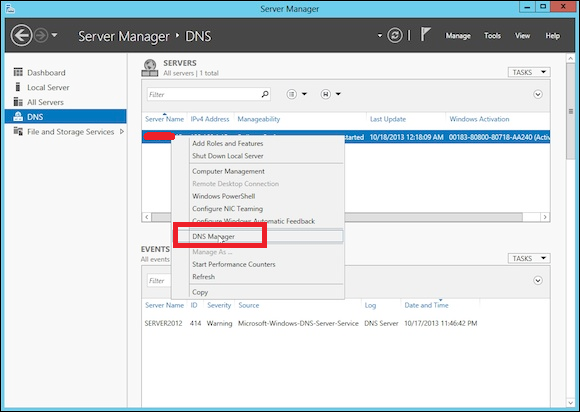Select Windows PowerShell in context menu
The width and height of the screenshot is (580, 412).
(223, 196)
